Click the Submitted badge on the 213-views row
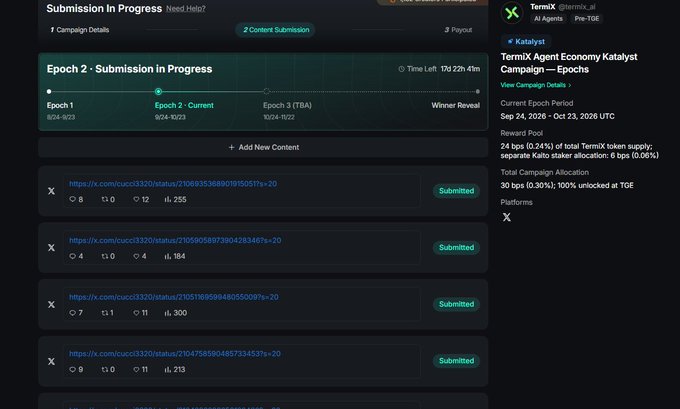Viewport: 680px width, 409px height. tap(456, 361)
